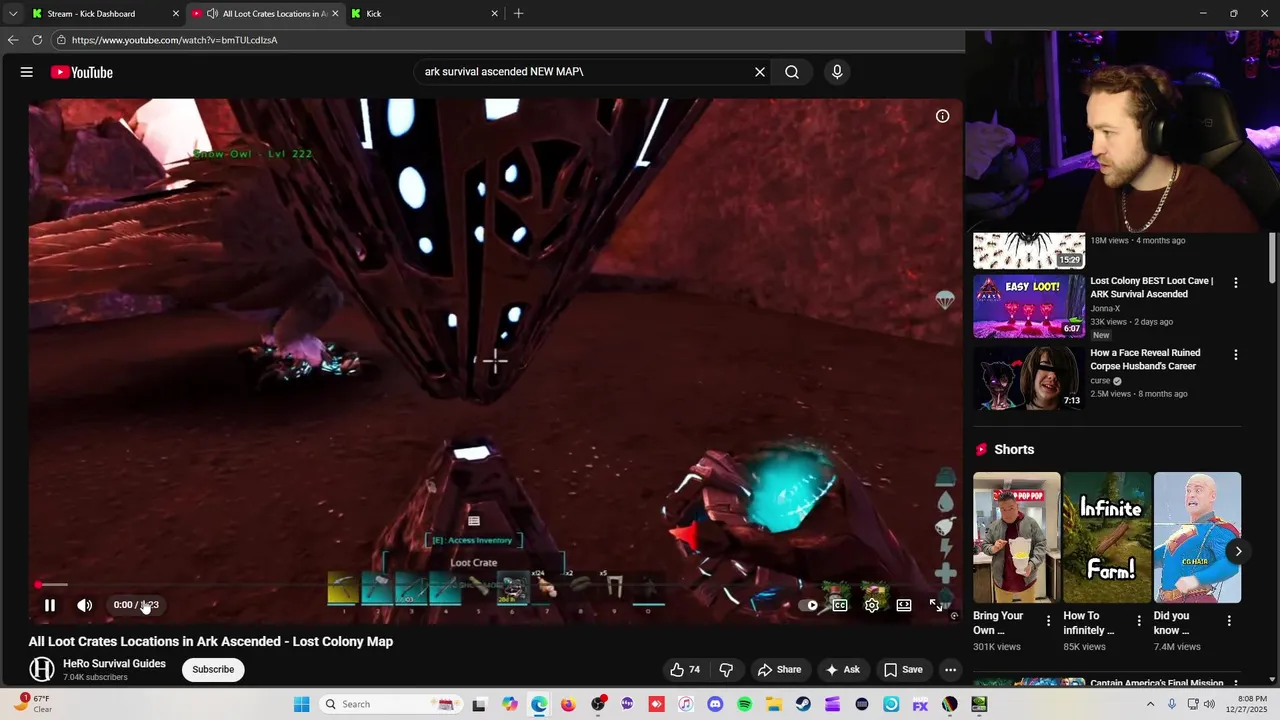The image size is (1280, 720).
Task: Open options for Bring Your Own short
Action: point(1048,621)
